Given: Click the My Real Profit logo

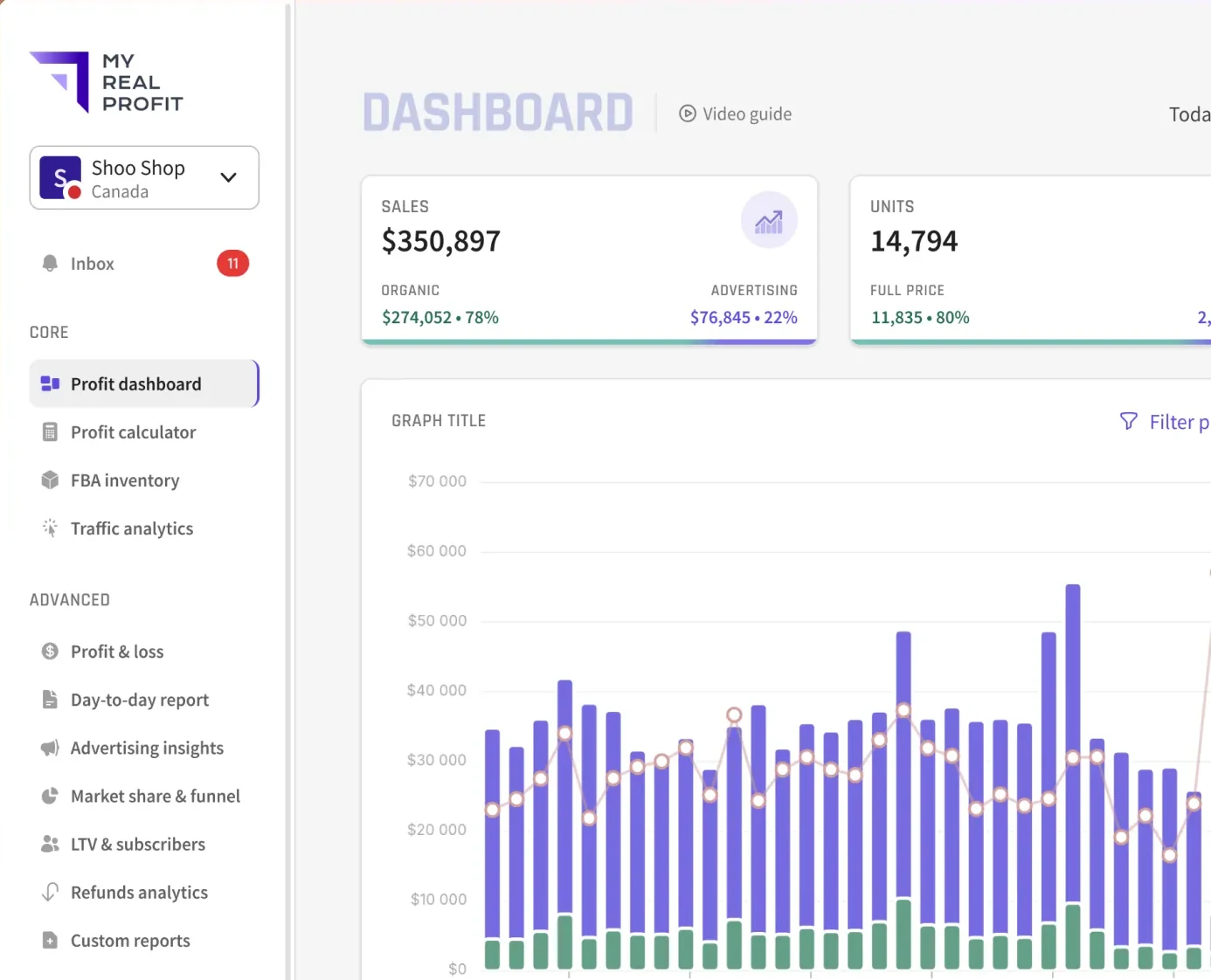Looking at the screenshot, I should (x=107, y=82).
